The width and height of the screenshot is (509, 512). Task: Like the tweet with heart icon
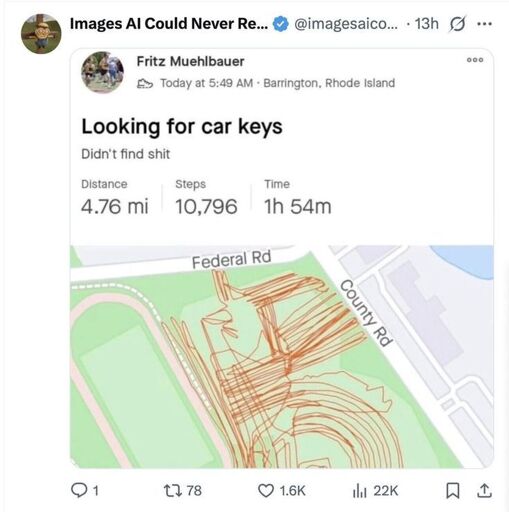tap(266, 491)
